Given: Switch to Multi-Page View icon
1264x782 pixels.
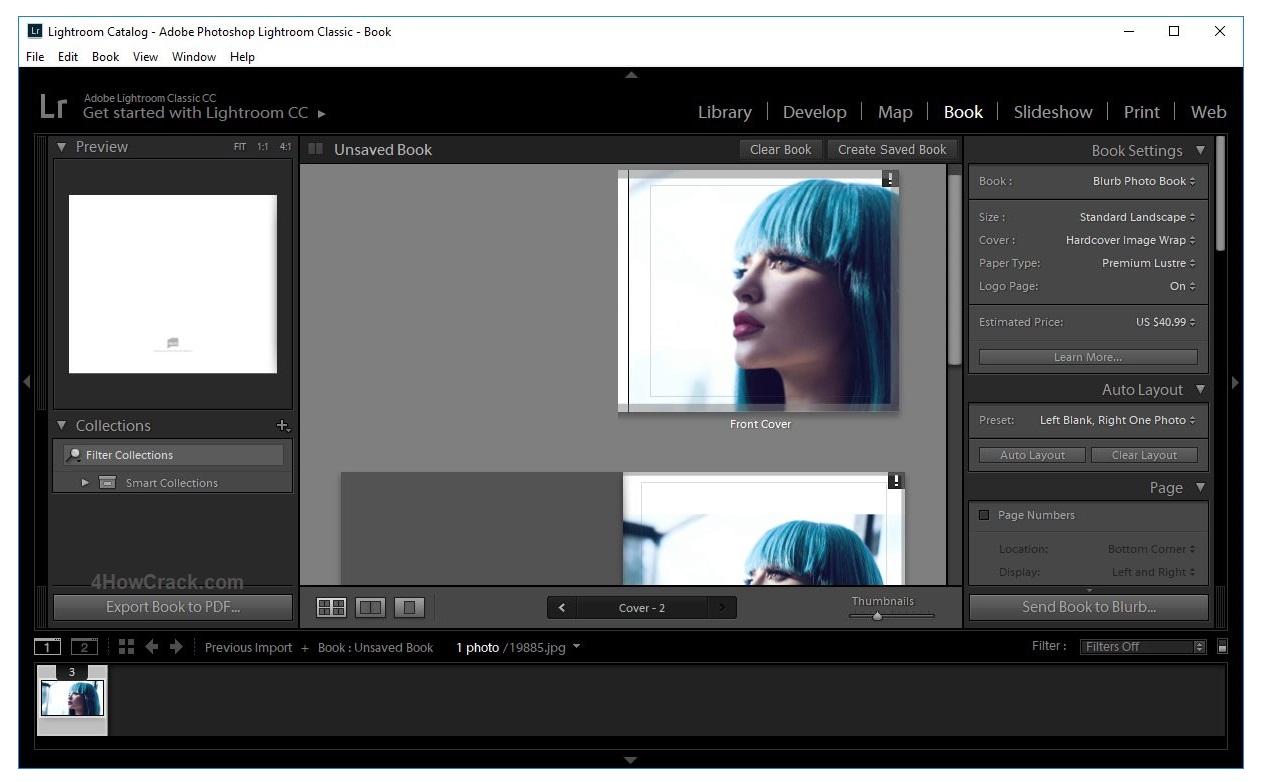Looking at the screenshot, I should pyautogui.click(x=331, y=607).
